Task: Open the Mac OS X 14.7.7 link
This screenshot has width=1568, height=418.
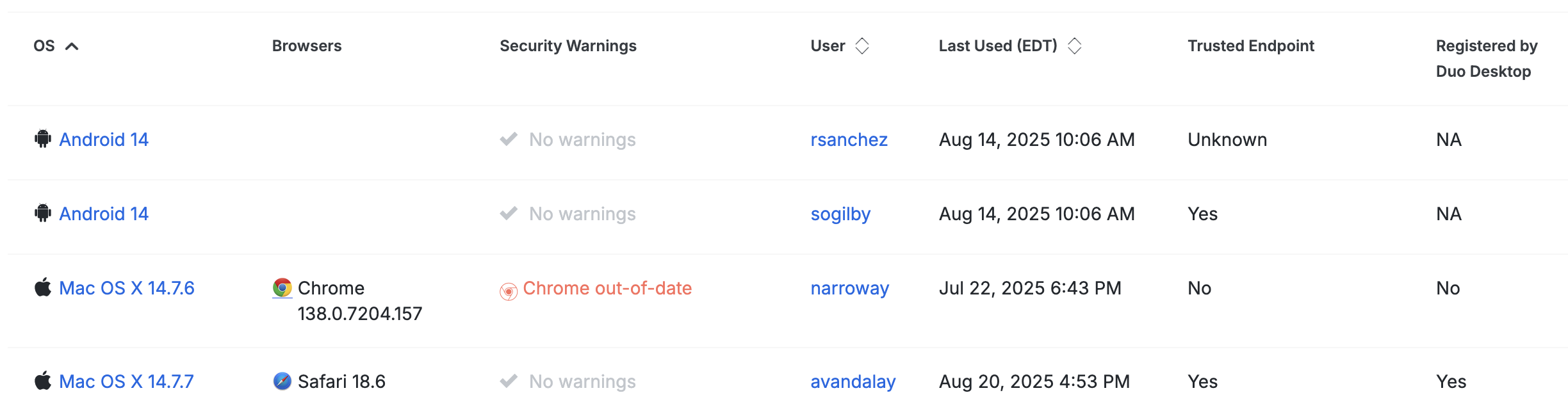Action: tap(126, 382)
